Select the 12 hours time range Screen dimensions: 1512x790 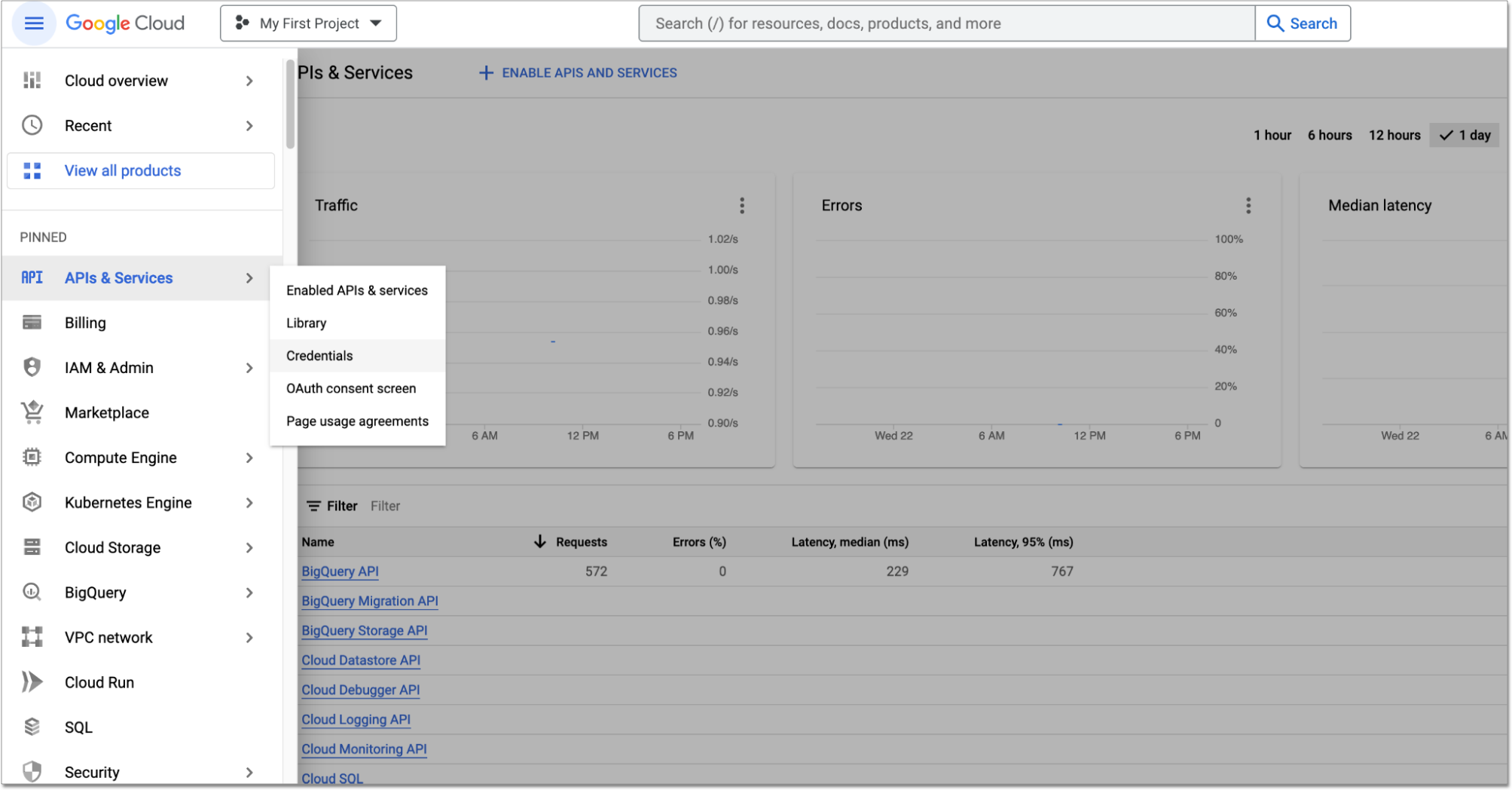1394,135
